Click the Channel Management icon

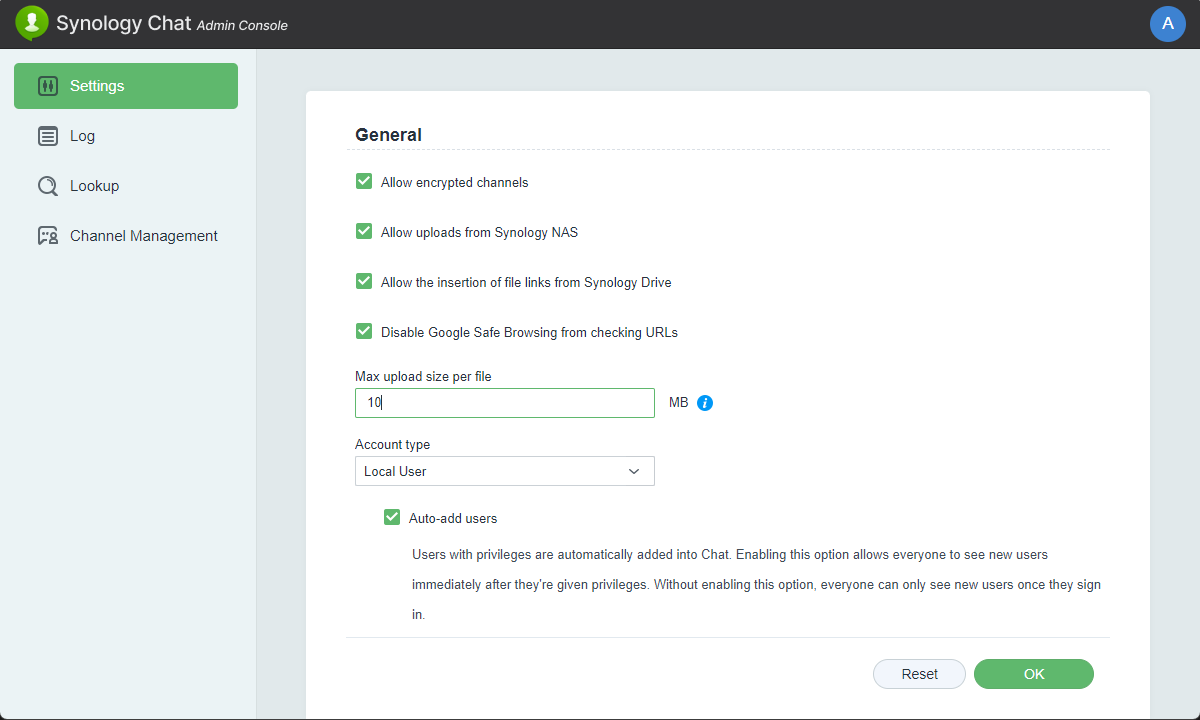click(47, 236)
